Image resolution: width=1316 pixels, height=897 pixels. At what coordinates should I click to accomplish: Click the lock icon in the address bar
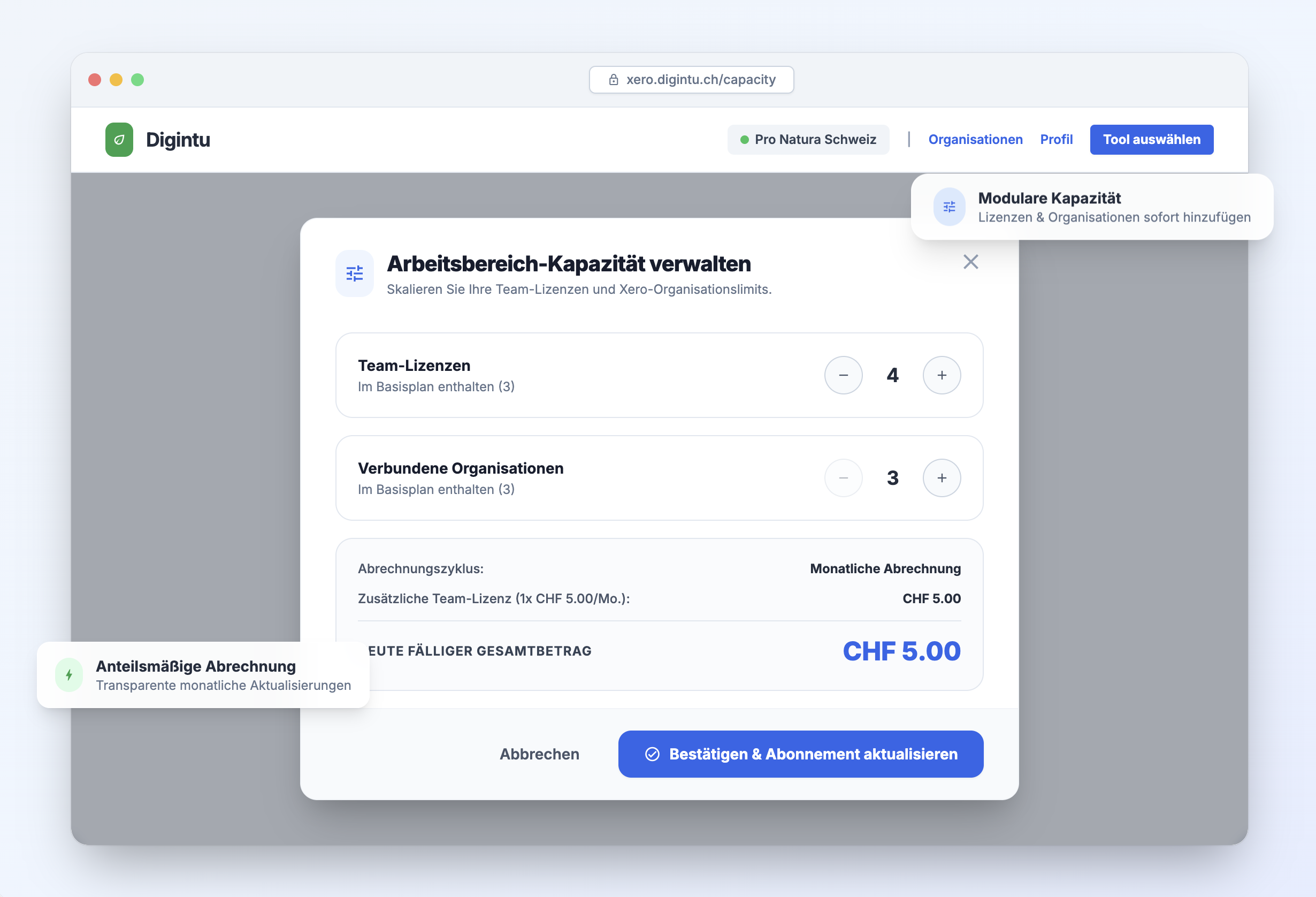point(613,79)
